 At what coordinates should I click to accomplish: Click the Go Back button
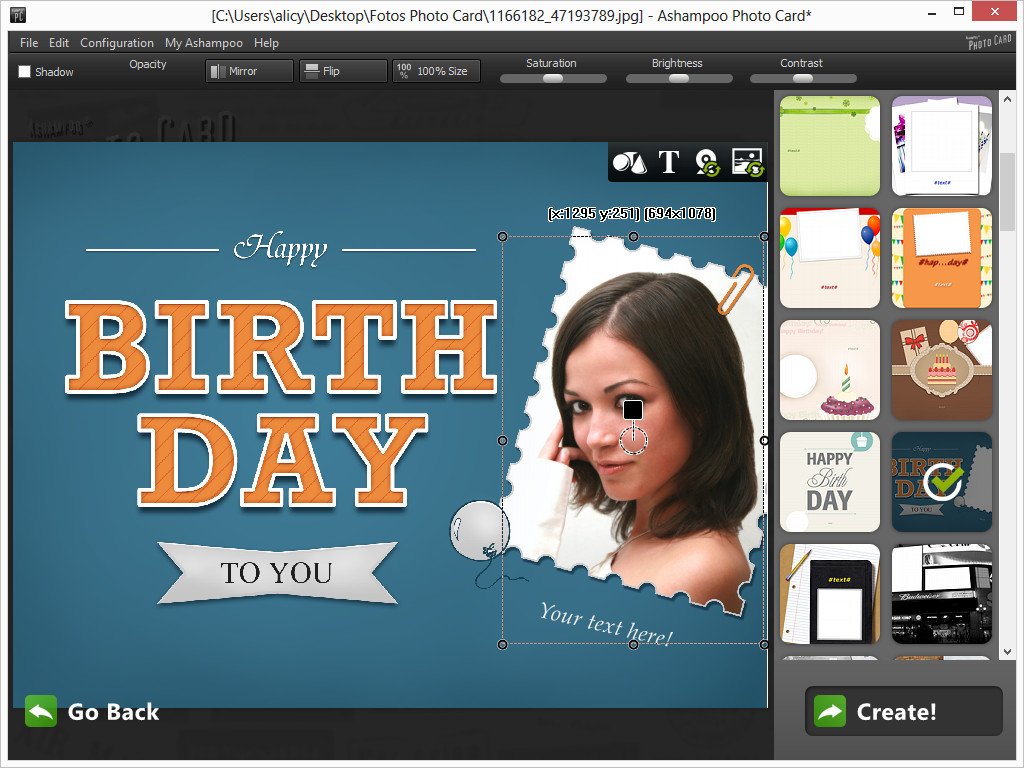93,712
